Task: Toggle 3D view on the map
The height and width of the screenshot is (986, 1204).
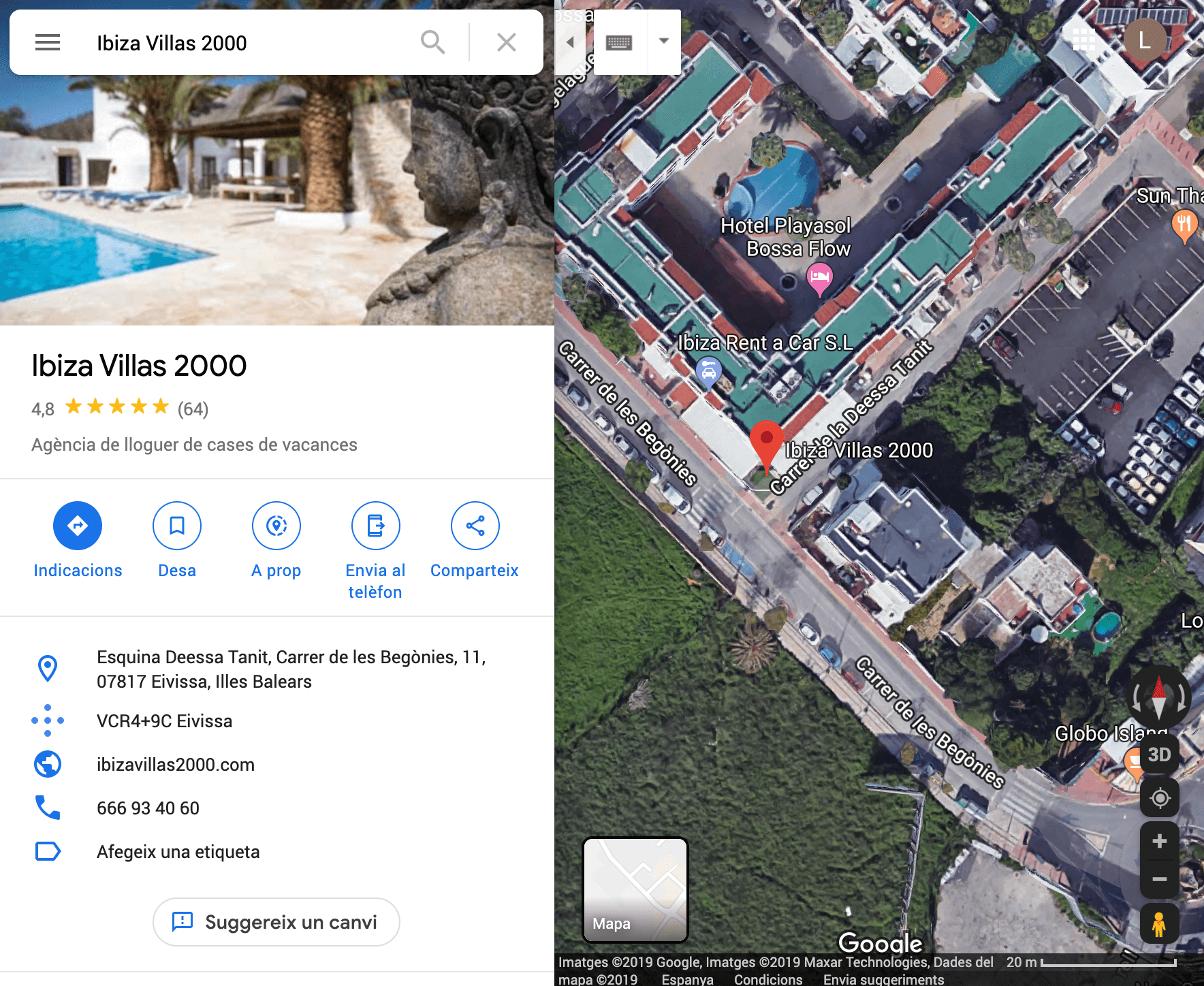Action: pyautogui.click(x=1159, y=754)
